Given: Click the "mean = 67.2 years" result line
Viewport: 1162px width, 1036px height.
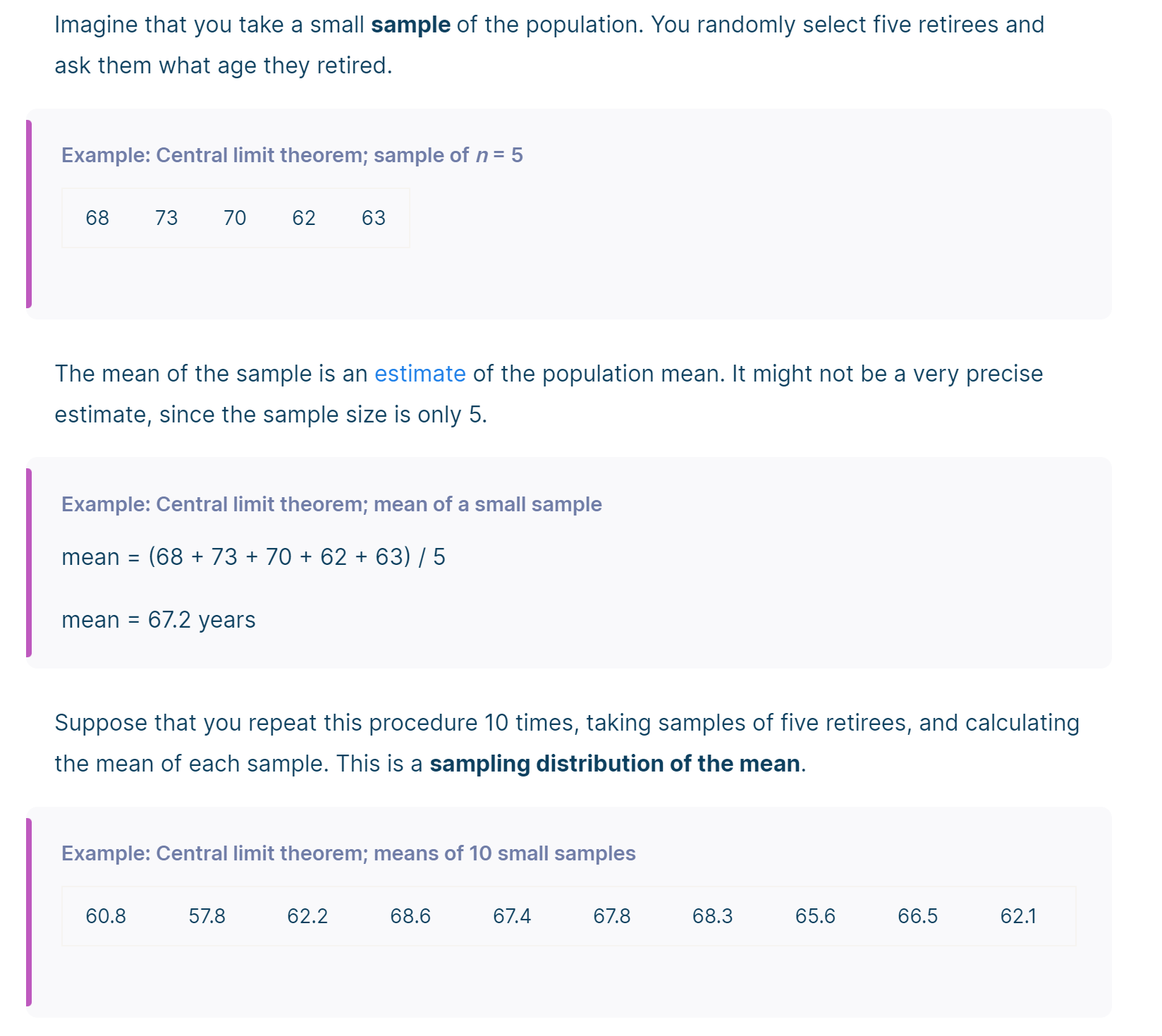Looking at the screenshot, I should [x=159, y=620].
